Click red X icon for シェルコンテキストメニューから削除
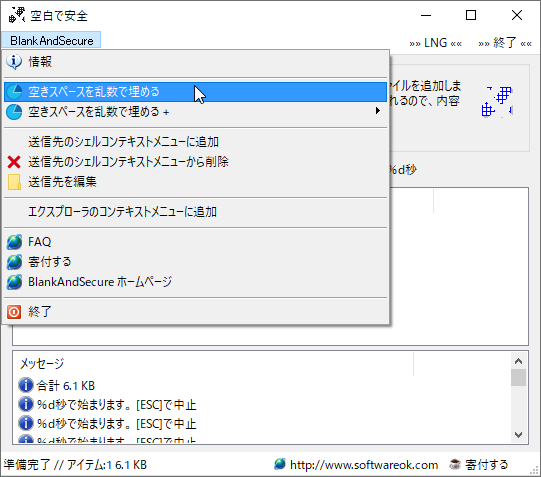This screenshot has width=541, height=477. 14,162
